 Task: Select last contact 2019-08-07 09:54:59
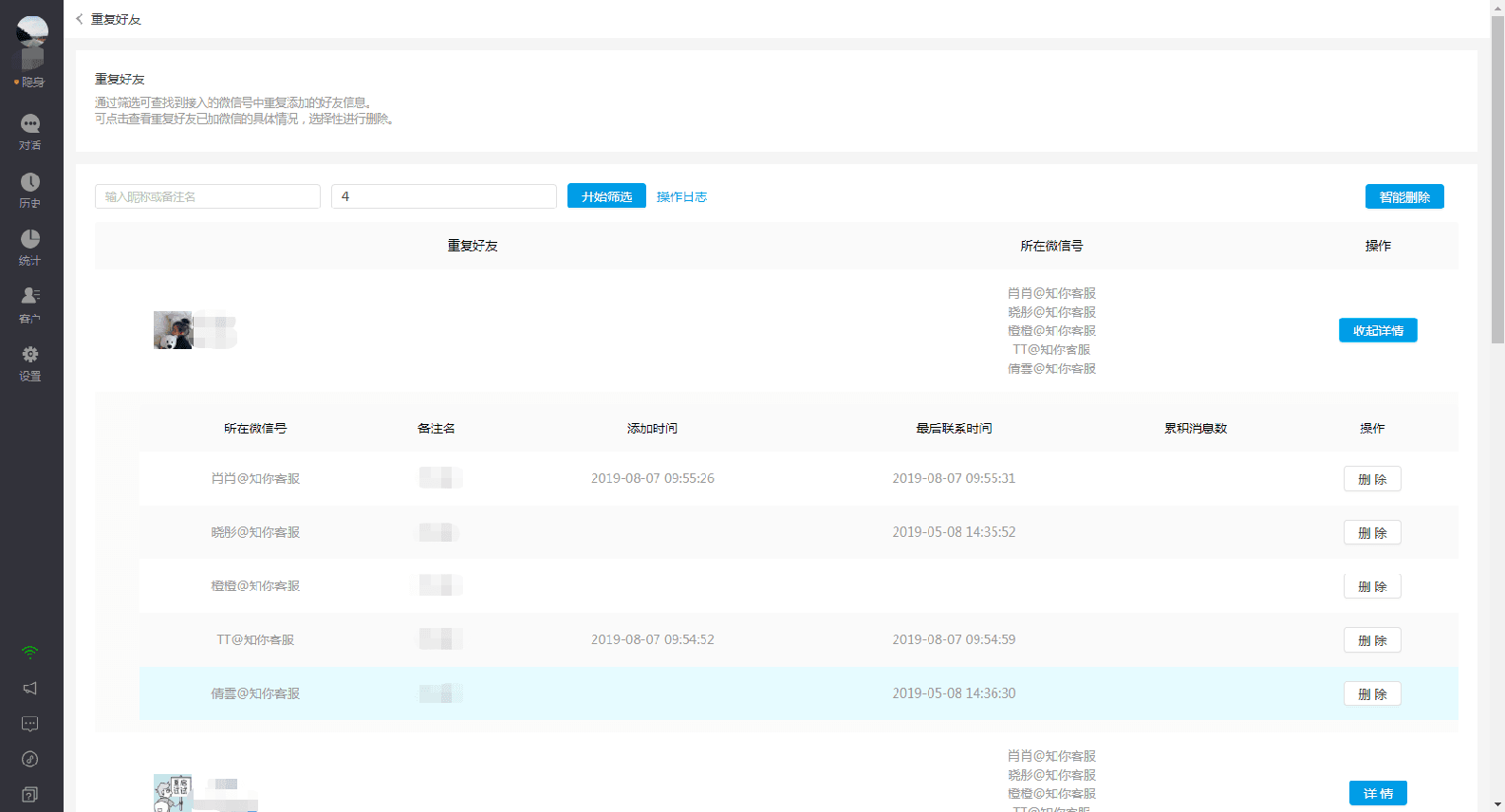tap(954, 639)
